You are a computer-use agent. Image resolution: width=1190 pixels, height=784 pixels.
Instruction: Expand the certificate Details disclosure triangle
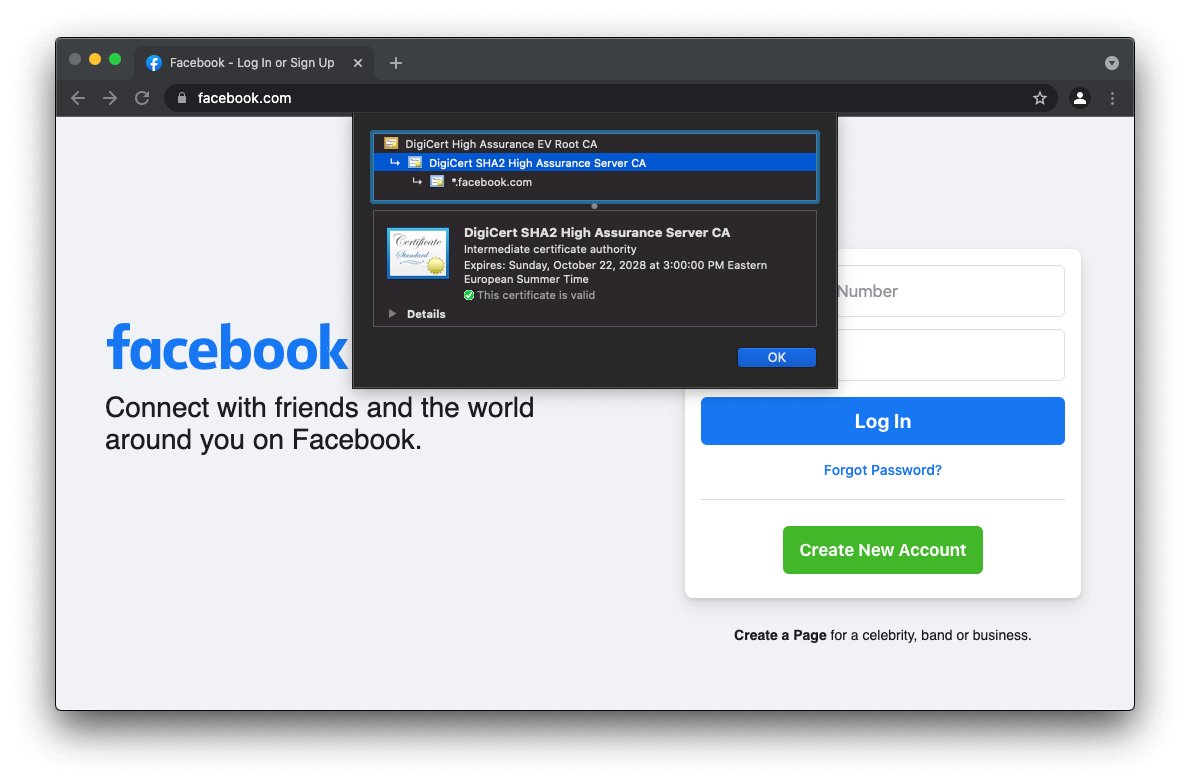393,314
